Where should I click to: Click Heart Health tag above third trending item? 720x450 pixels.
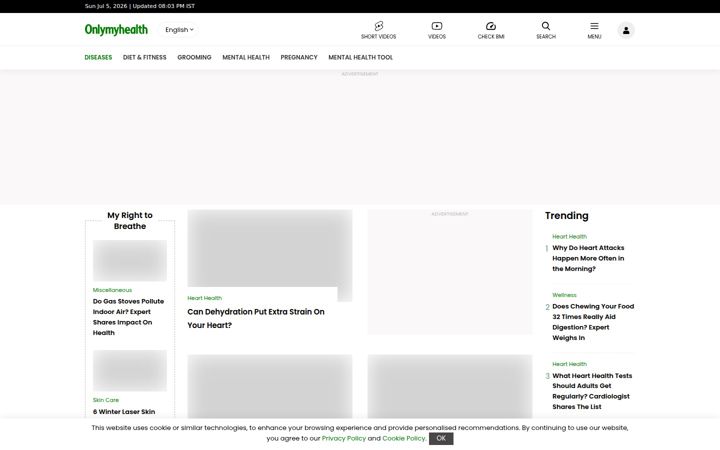pyautogui.click(x=569, y=364)
